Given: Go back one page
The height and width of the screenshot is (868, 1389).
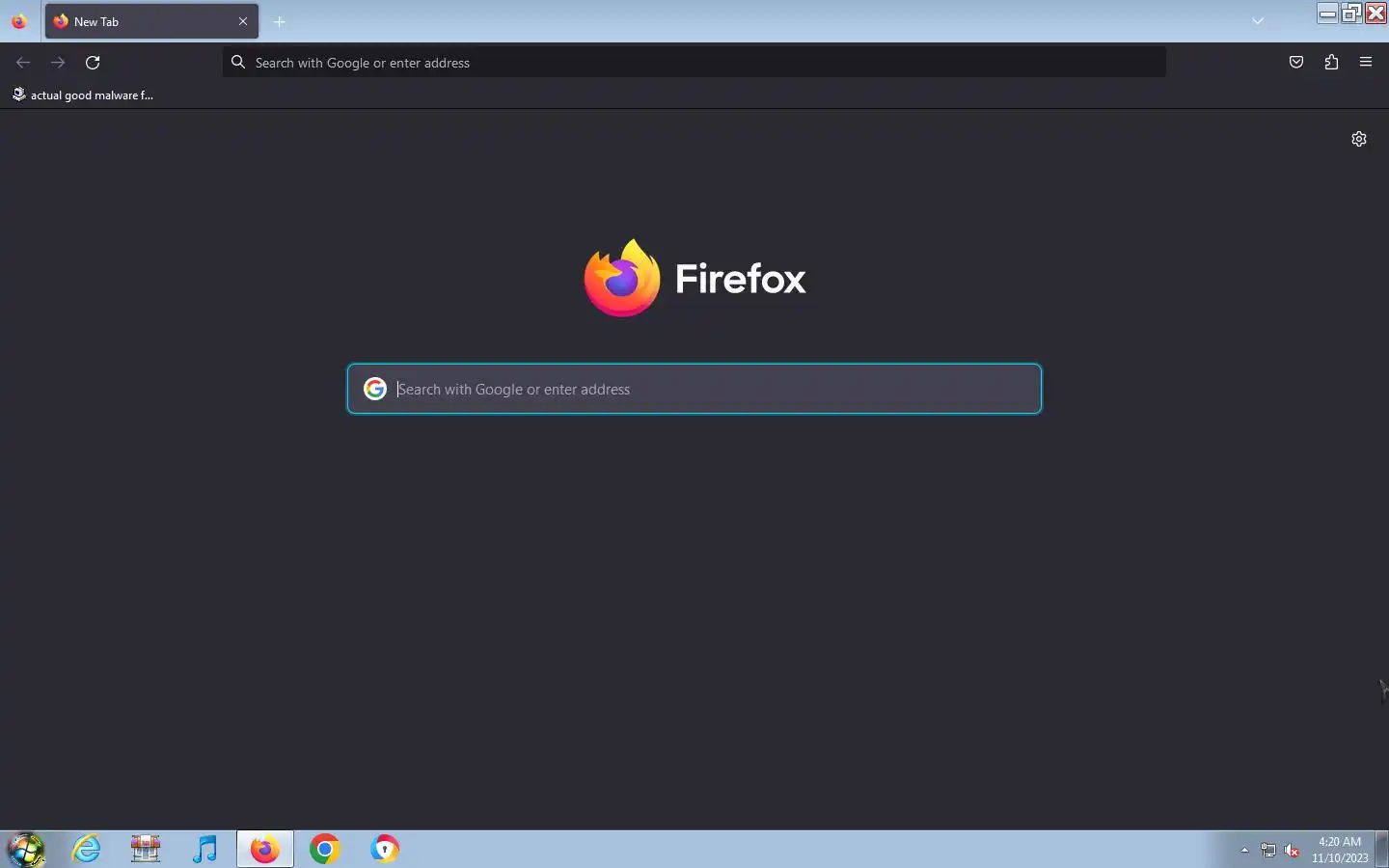Looking at the screenshot, I should pyautogui.click(x=23, y=63).
